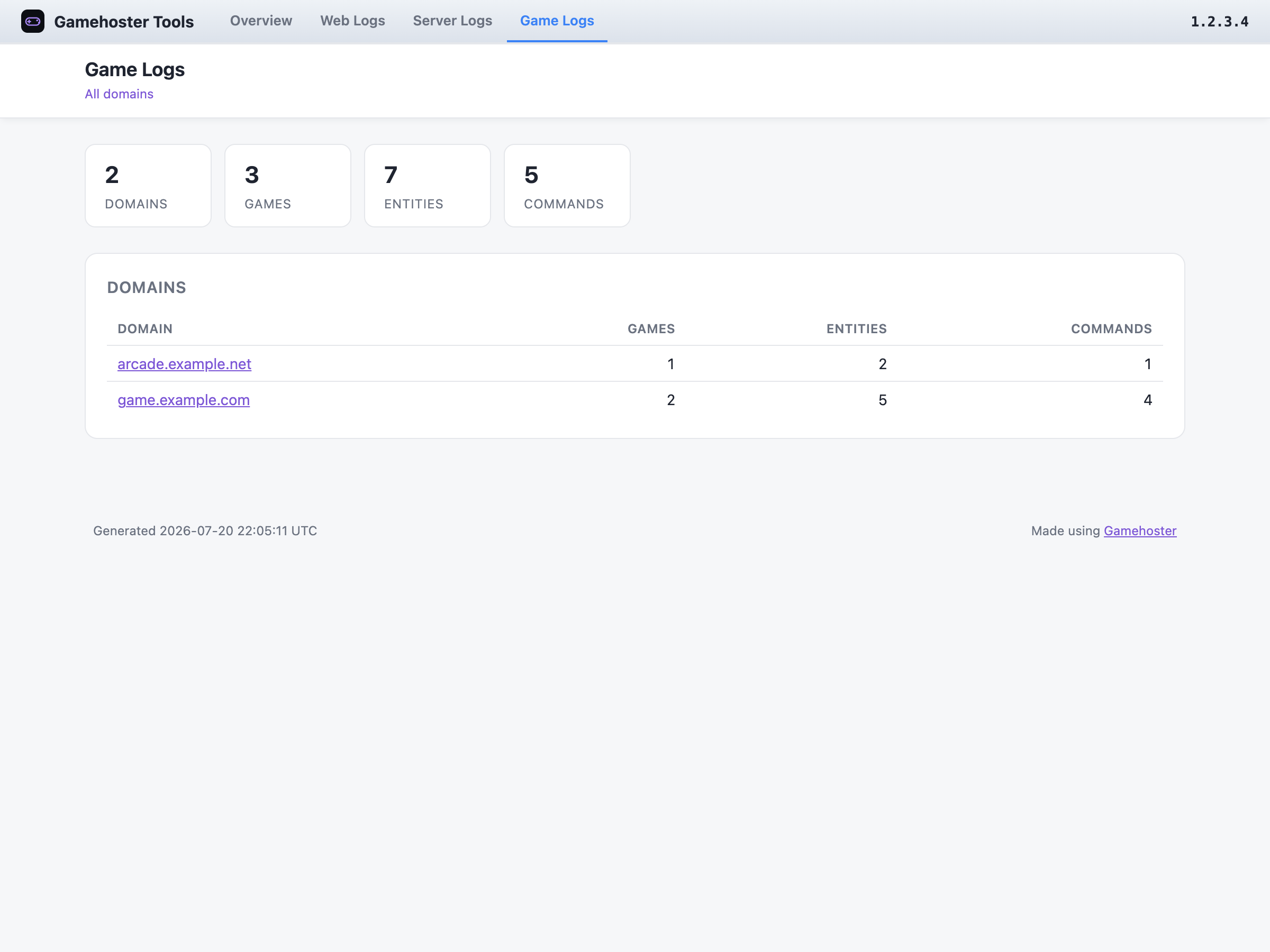Open the Overview tab
The height and width of the screenshot is (952, 1270).
[261, 21]
